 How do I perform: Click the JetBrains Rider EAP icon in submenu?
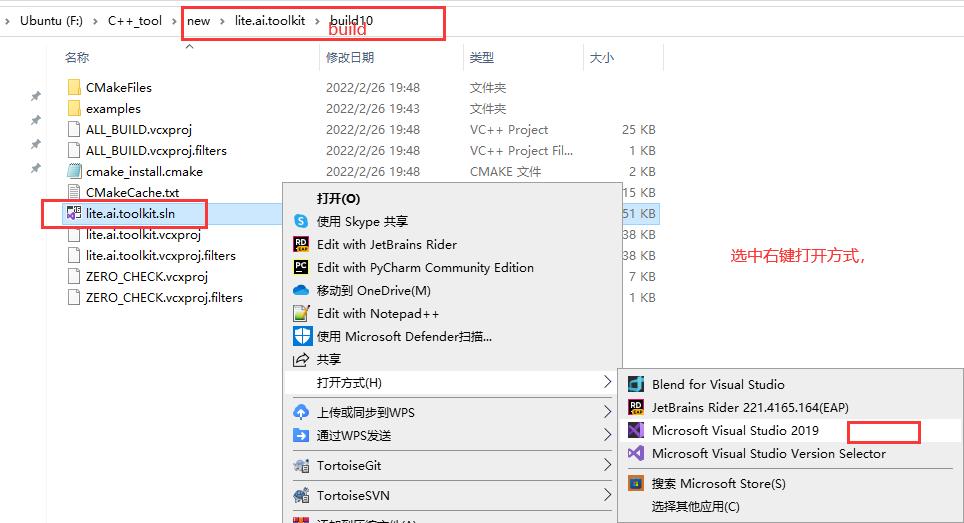636,407
